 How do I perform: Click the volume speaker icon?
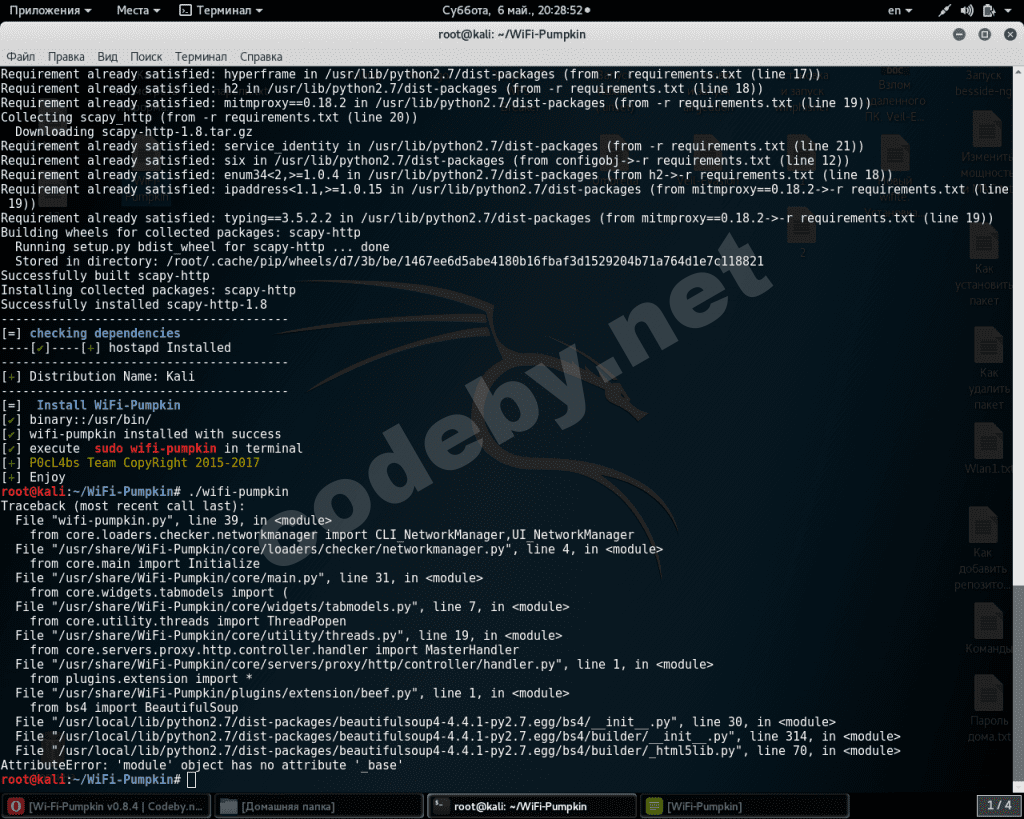pos(967,10)
